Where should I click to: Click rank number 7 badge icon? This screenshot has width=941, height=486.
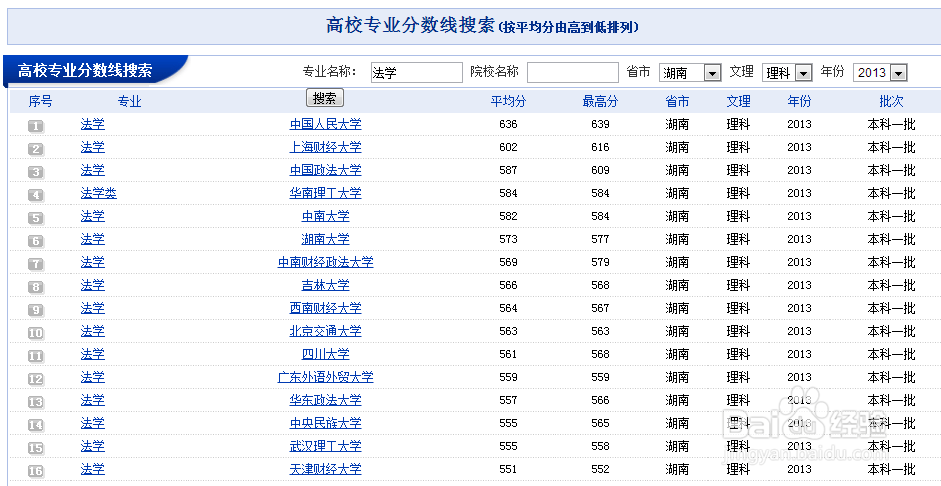[36, 264]
